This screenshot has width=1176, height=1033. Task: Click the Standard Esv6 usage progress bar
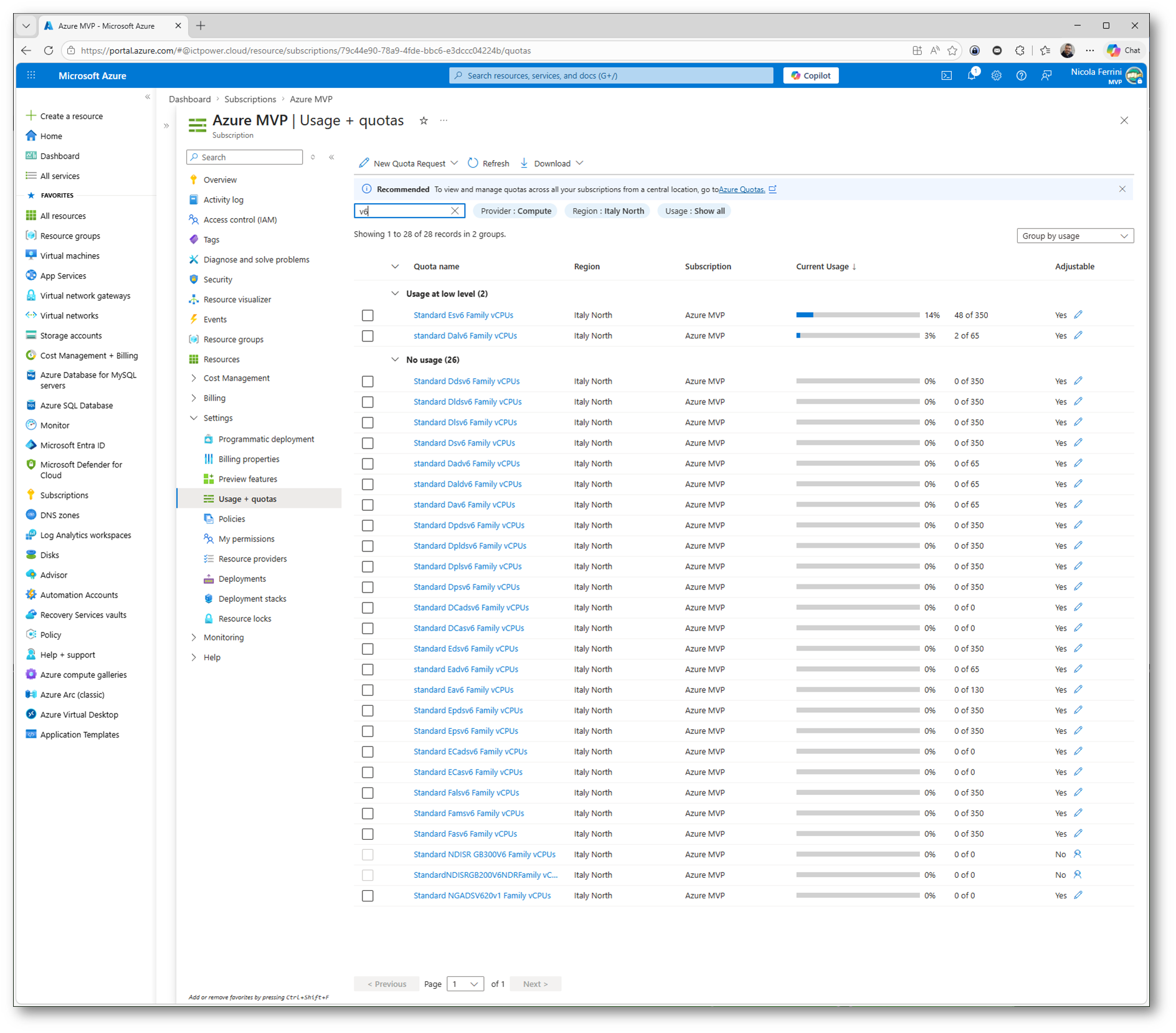click(x=857, y=315)
